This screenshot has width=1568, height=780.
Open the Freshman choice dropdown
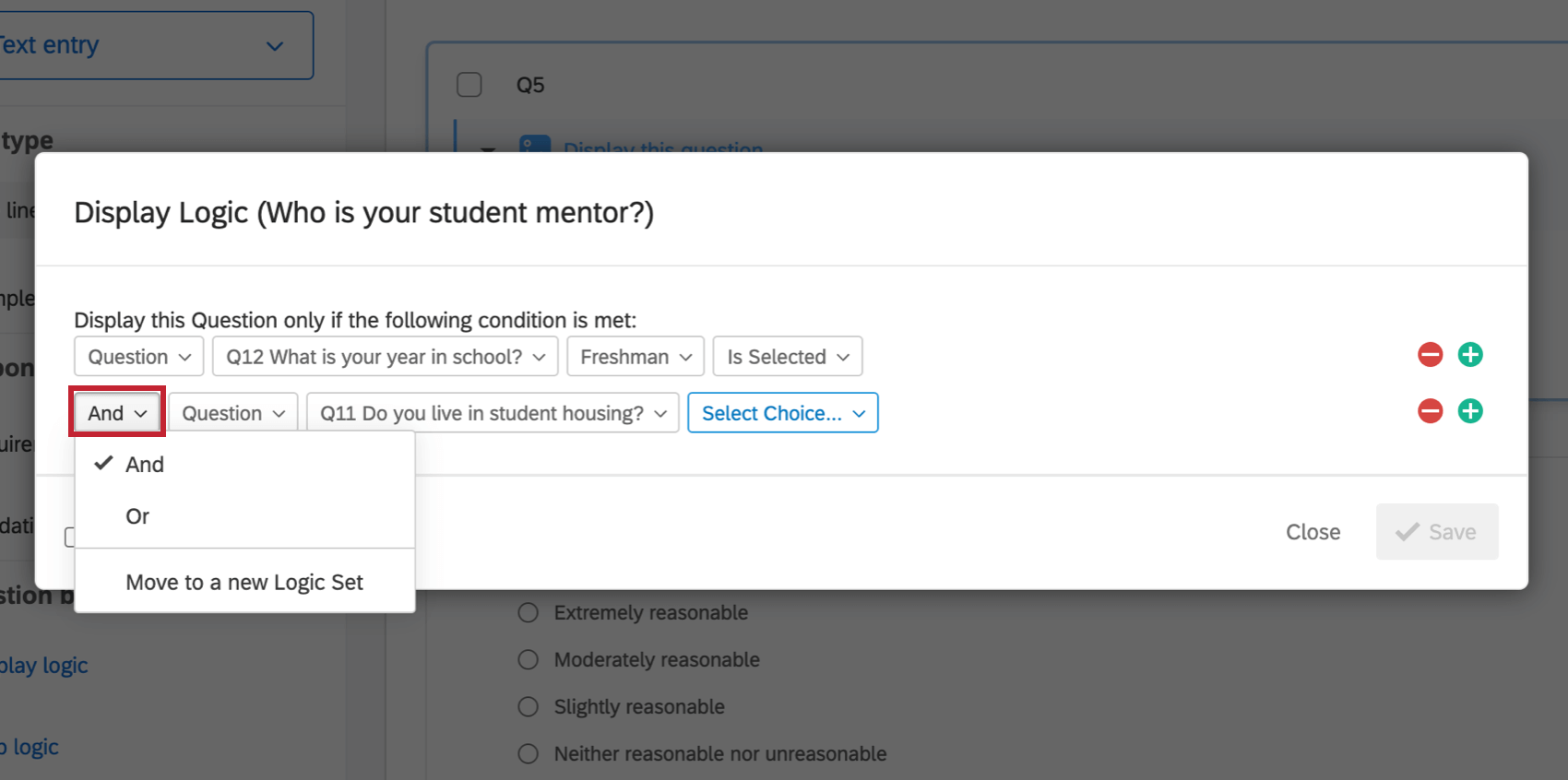(x=636, y=357)
